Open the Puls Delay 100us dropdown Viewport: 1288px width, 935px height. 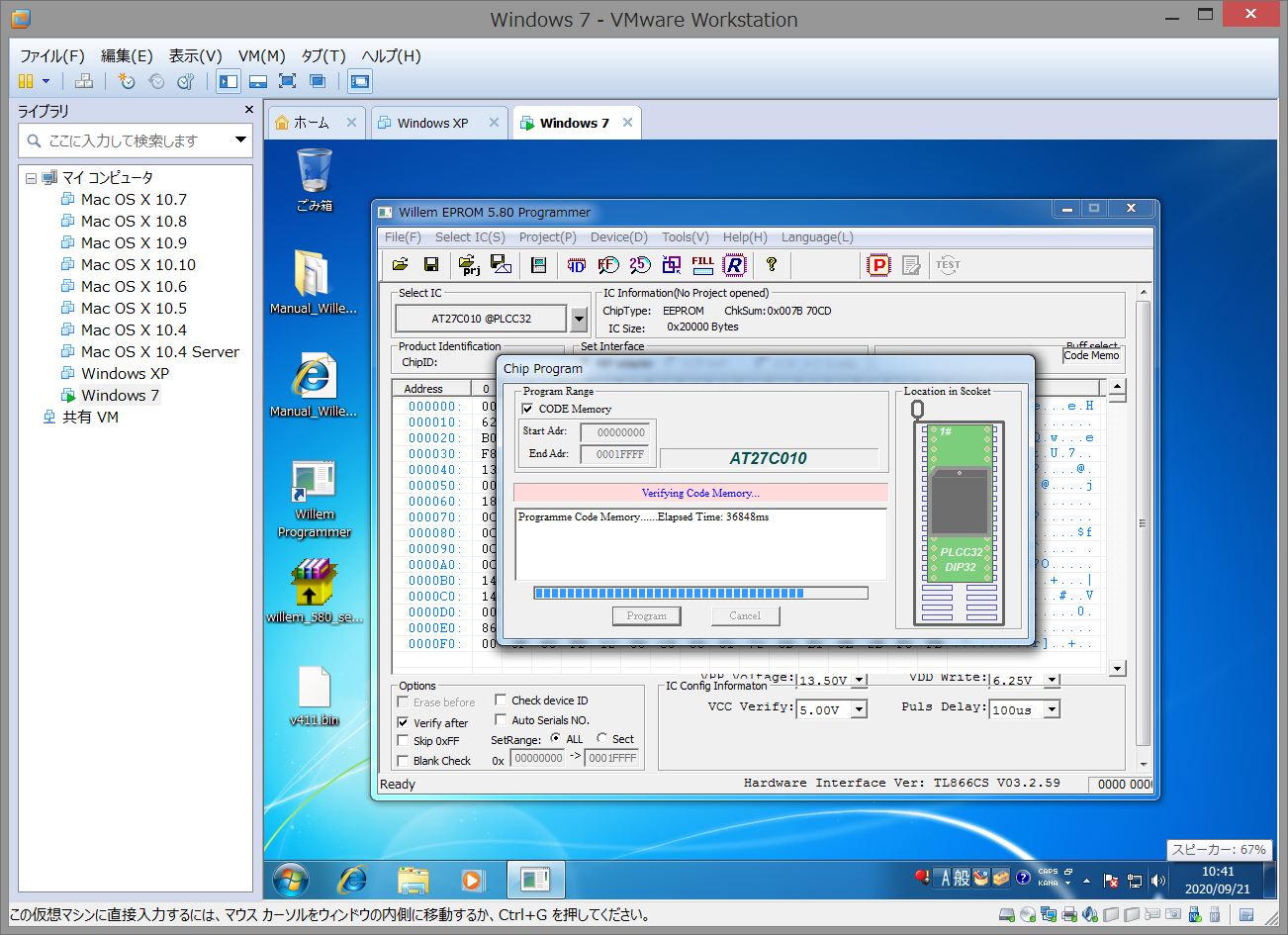tap(1052, 709)
